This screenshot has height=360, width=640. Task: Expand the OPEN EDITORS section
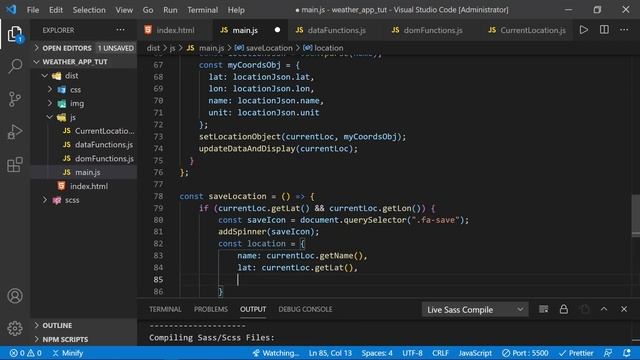click(x=84, y=48)
